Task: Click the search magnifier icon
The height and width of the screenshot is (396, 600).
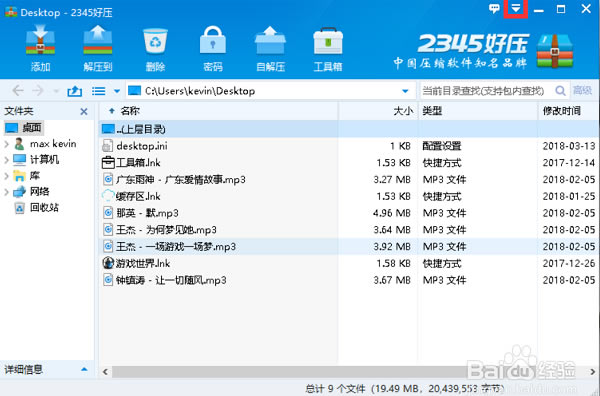Action: (x=560, y=91)
